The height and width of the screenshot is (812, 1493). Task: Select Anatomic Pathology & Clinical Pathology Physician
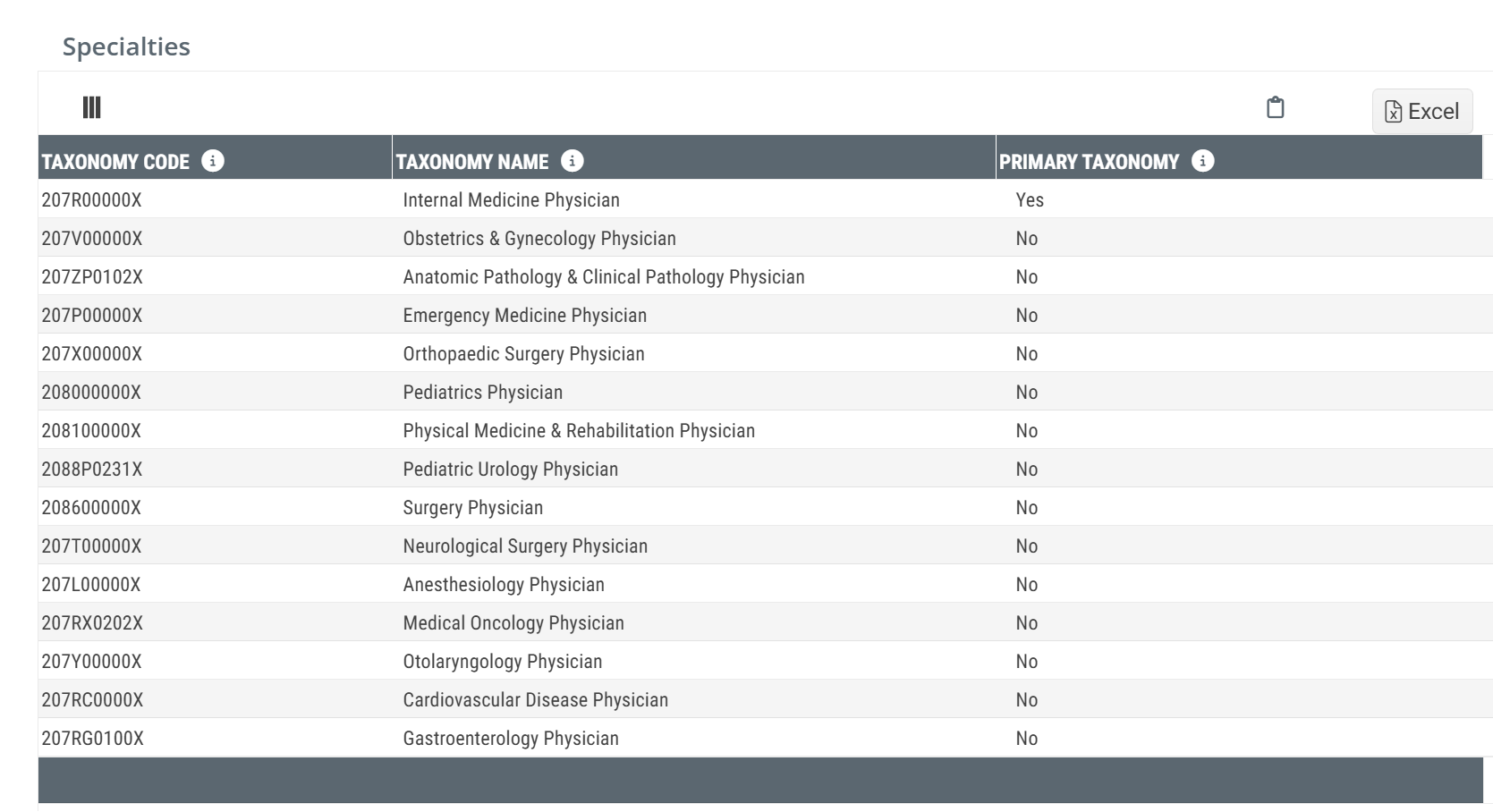604,277
